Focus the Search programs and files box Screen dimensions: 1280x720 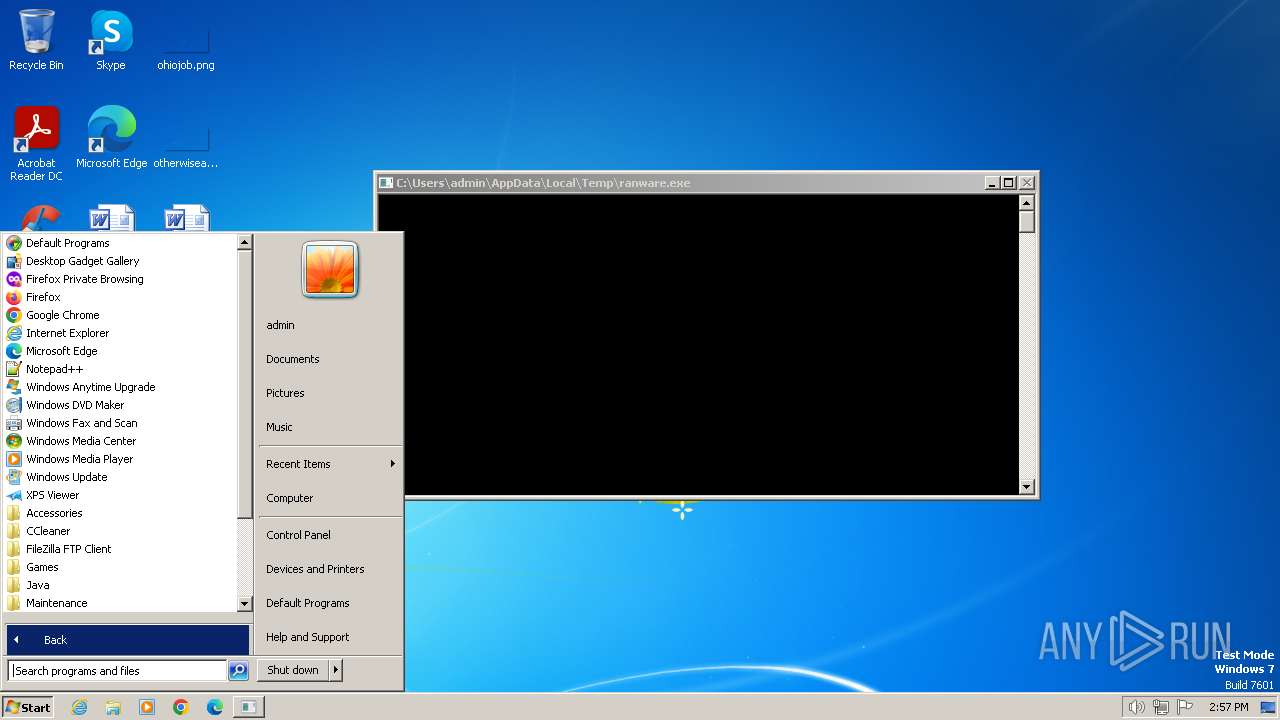[118, 671]
